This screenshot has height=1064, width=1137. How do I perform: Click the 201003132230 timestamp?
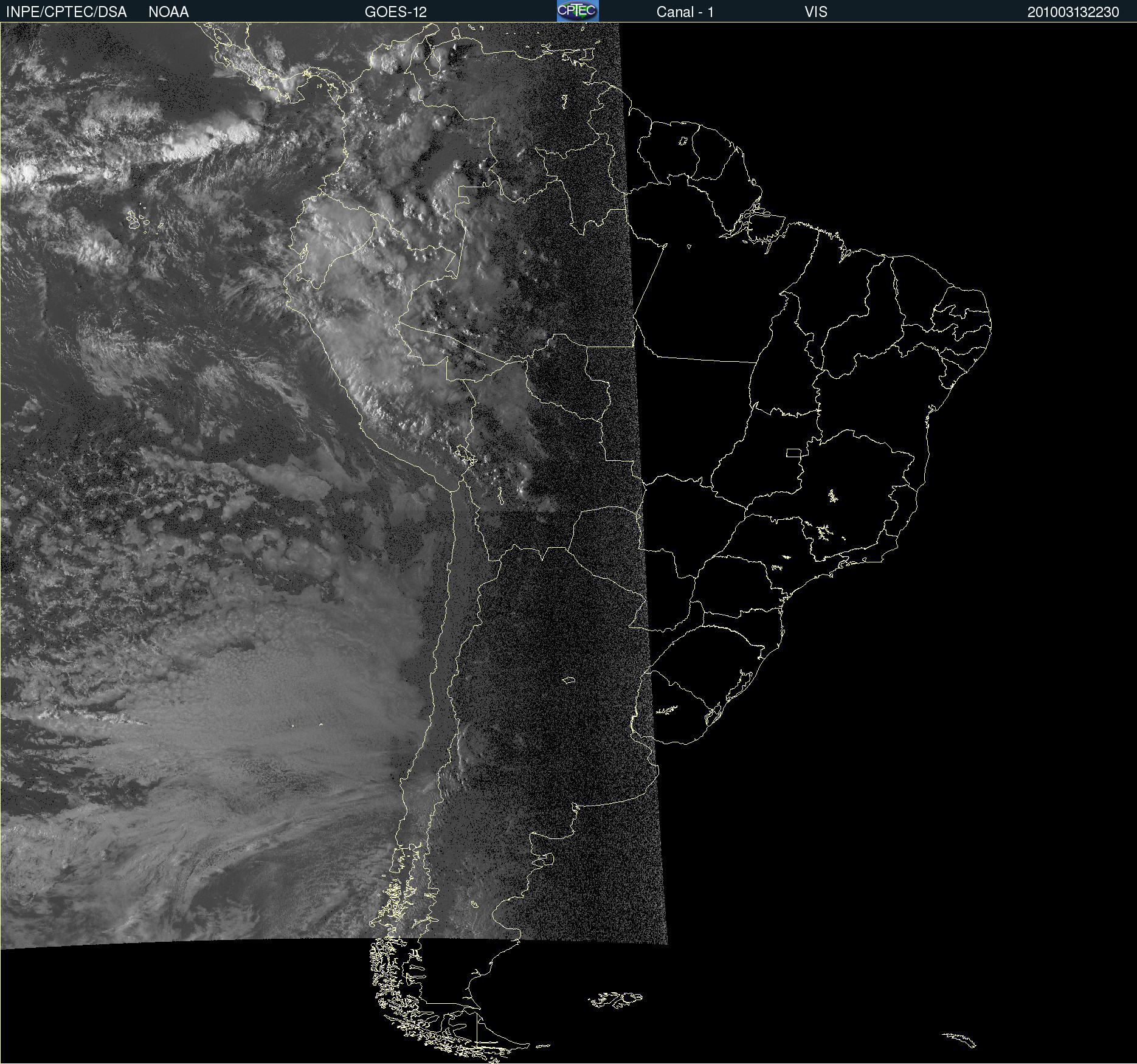pyautogui.click(x=1073, y=12)
